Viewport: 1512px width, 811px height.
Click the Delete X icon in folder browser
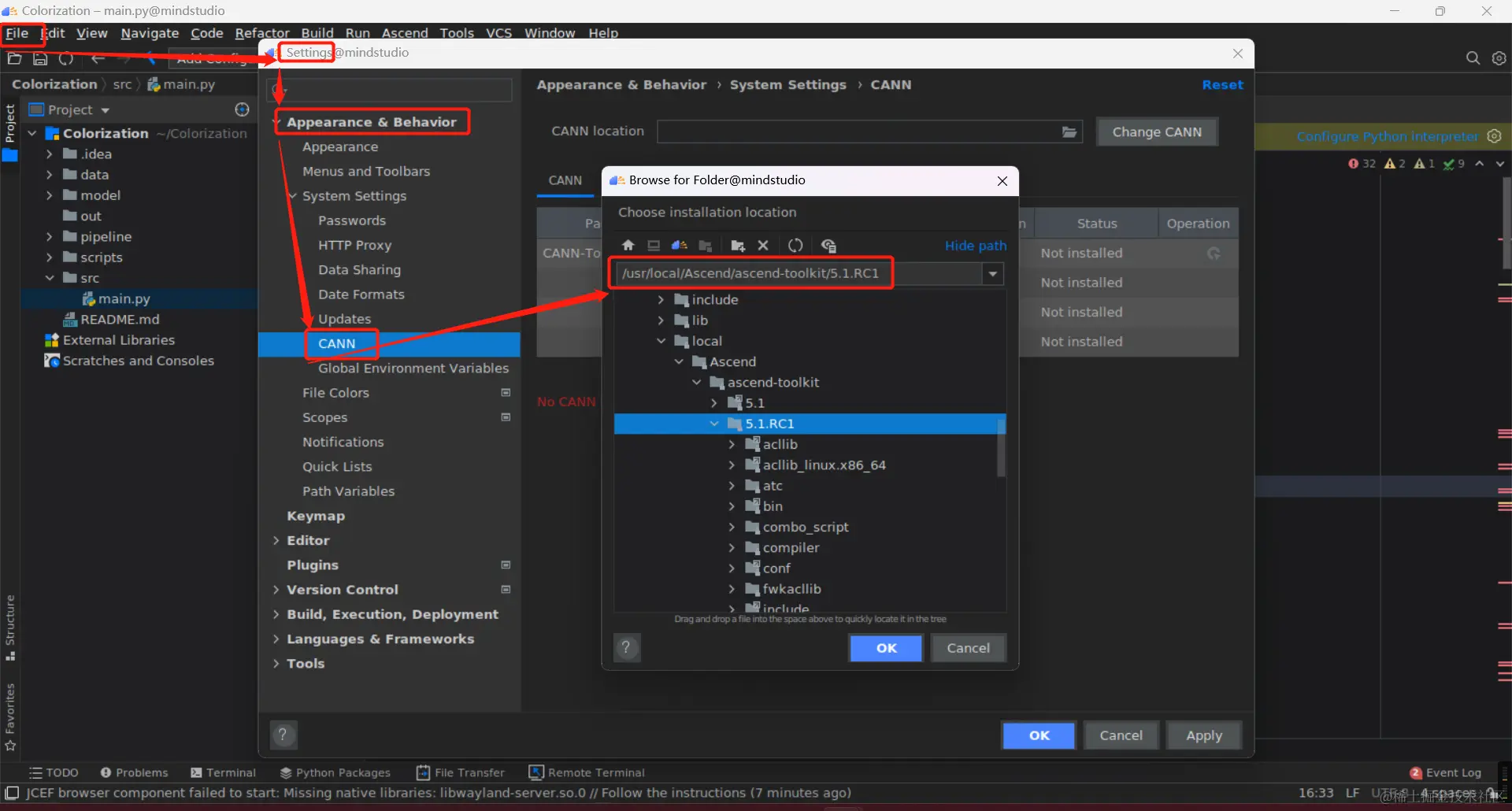pyautogui.click(x=763, y=246)
